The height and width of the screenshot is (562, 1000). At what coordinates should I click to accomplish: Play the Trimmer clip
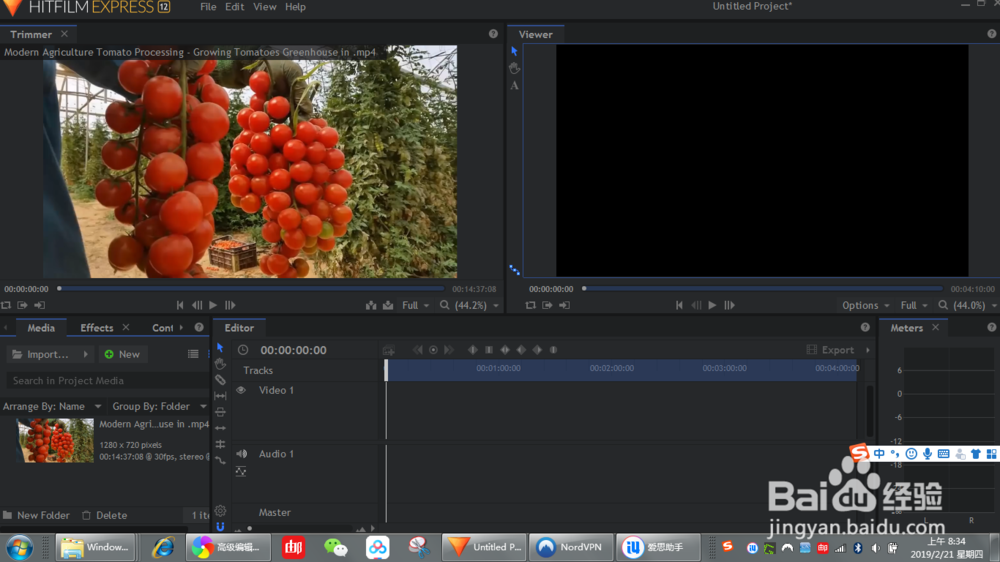pos(213,306)
